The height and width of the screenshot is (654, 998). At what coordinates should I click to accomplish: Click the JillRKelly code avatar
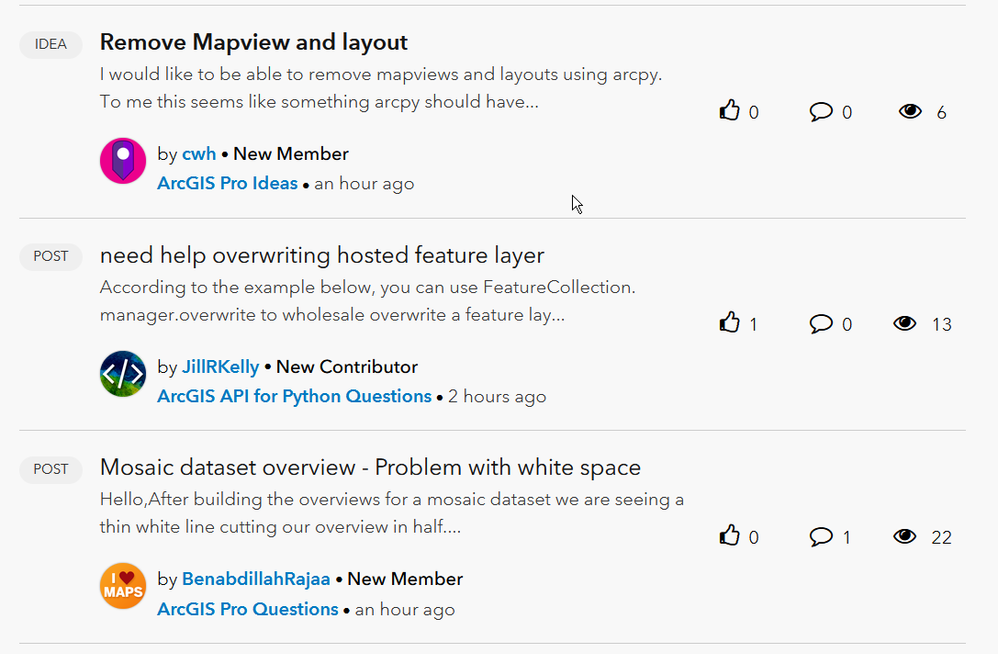coord(123,374)
